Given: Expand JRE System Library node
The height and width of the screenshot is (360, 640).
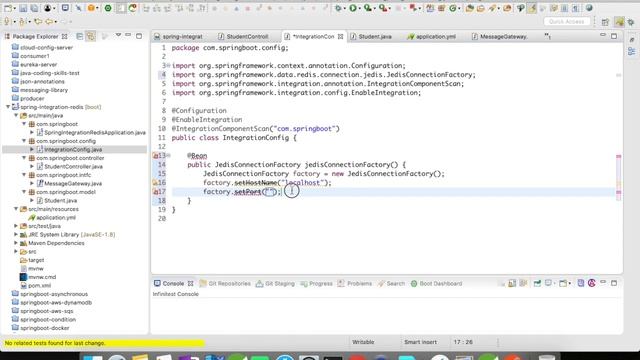Looking at the screenshot, I should 16,234.
